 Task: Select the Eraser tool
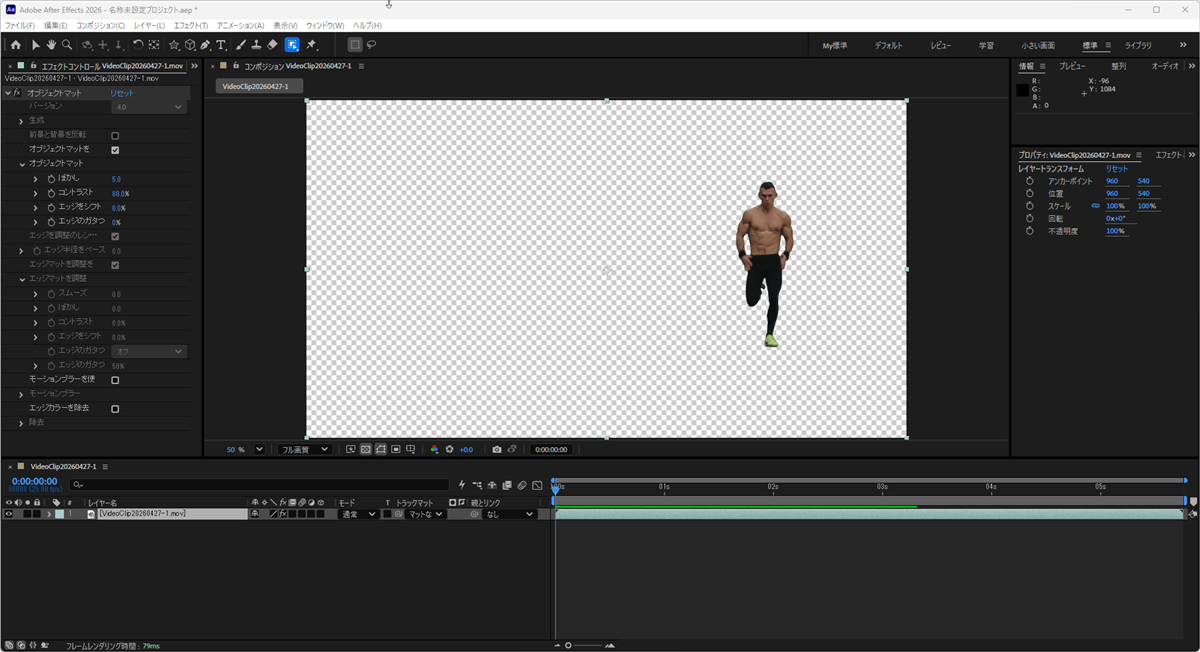[272, 45]
